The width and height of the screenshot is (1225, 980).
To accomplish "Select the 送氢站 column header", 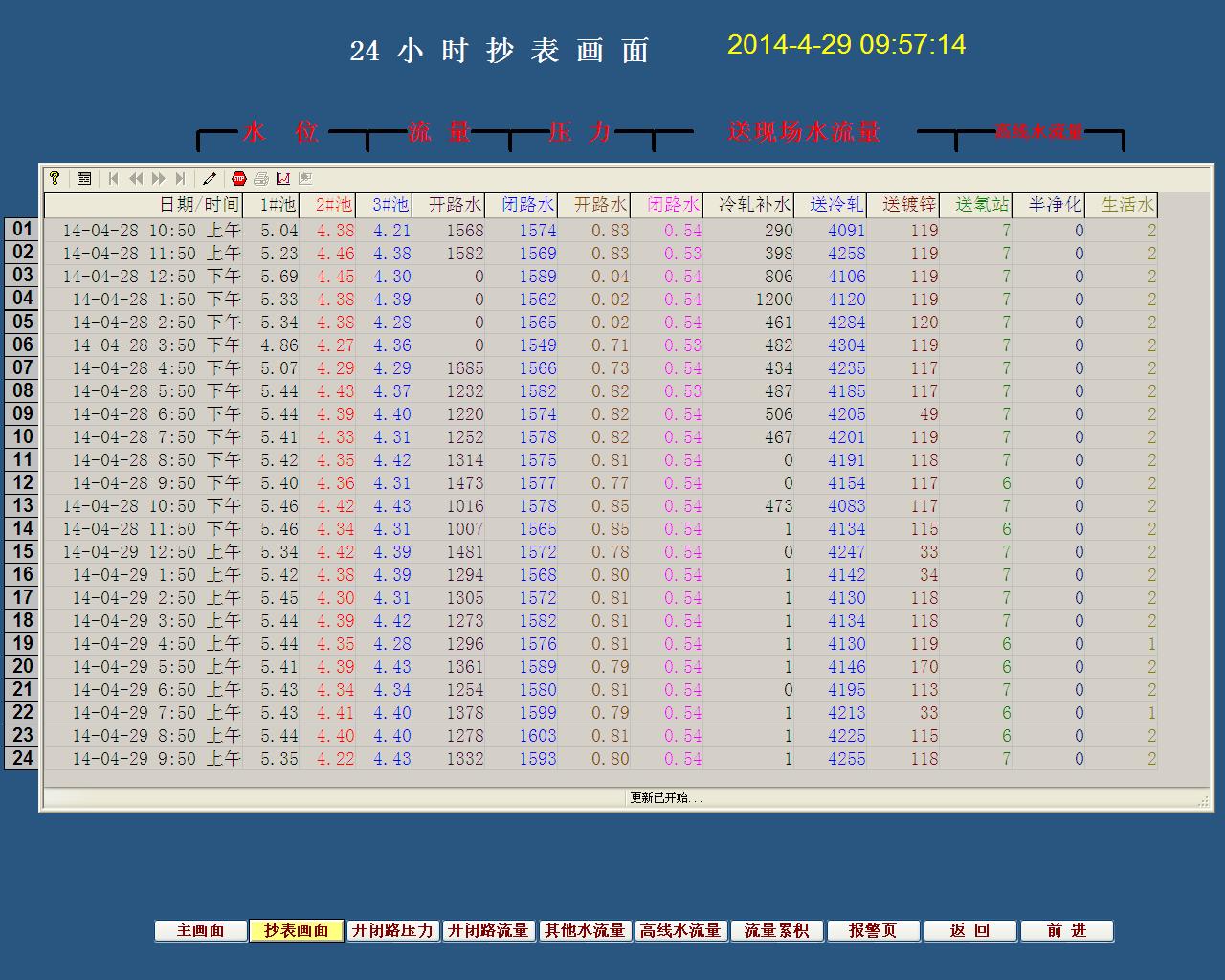I will coord(976,205).
